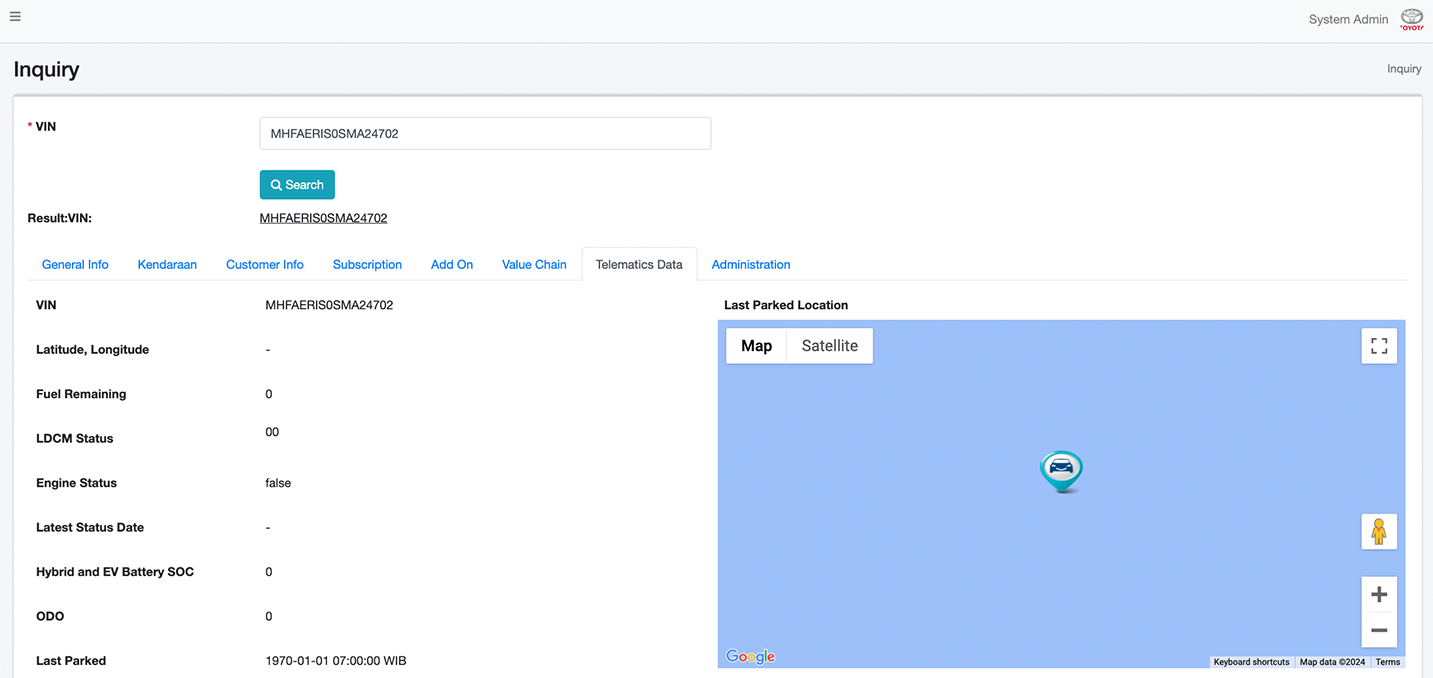Screen dimensions: 1433x678
Task: Open the Customer Info tab
Action: pyautogui.click(x=265, y=264)
